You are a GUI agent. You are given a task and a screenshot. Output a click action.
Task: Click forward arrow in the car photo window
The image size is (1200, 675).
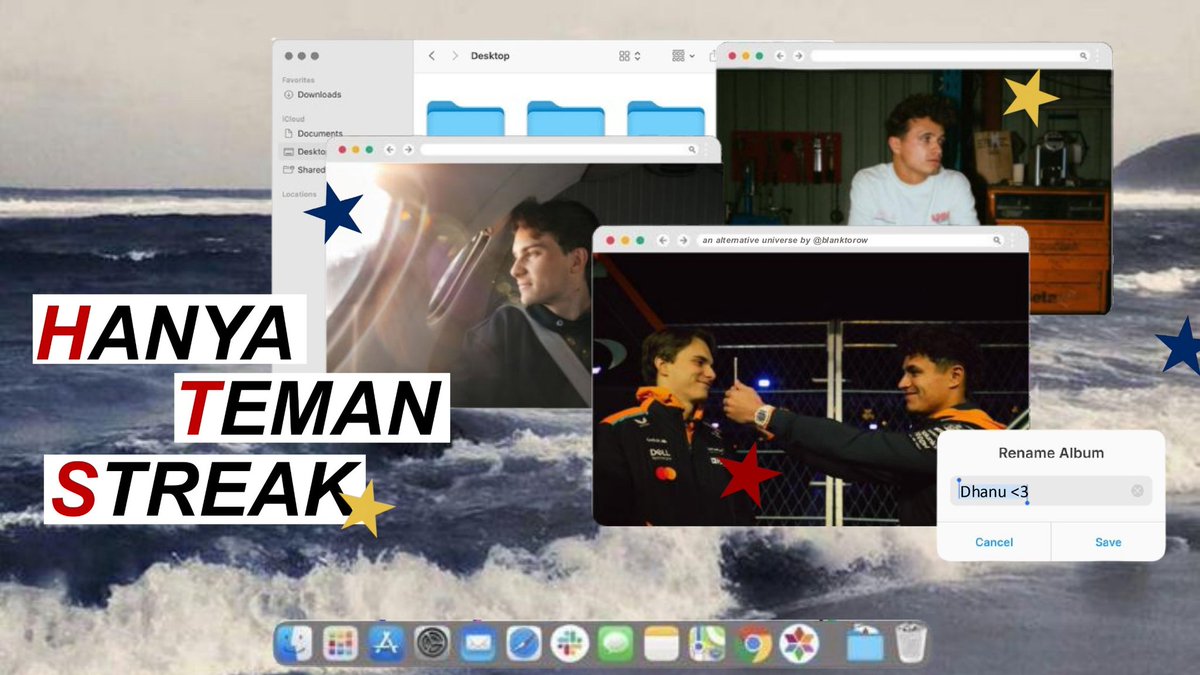pyautogui.click(x=408, y=149)
